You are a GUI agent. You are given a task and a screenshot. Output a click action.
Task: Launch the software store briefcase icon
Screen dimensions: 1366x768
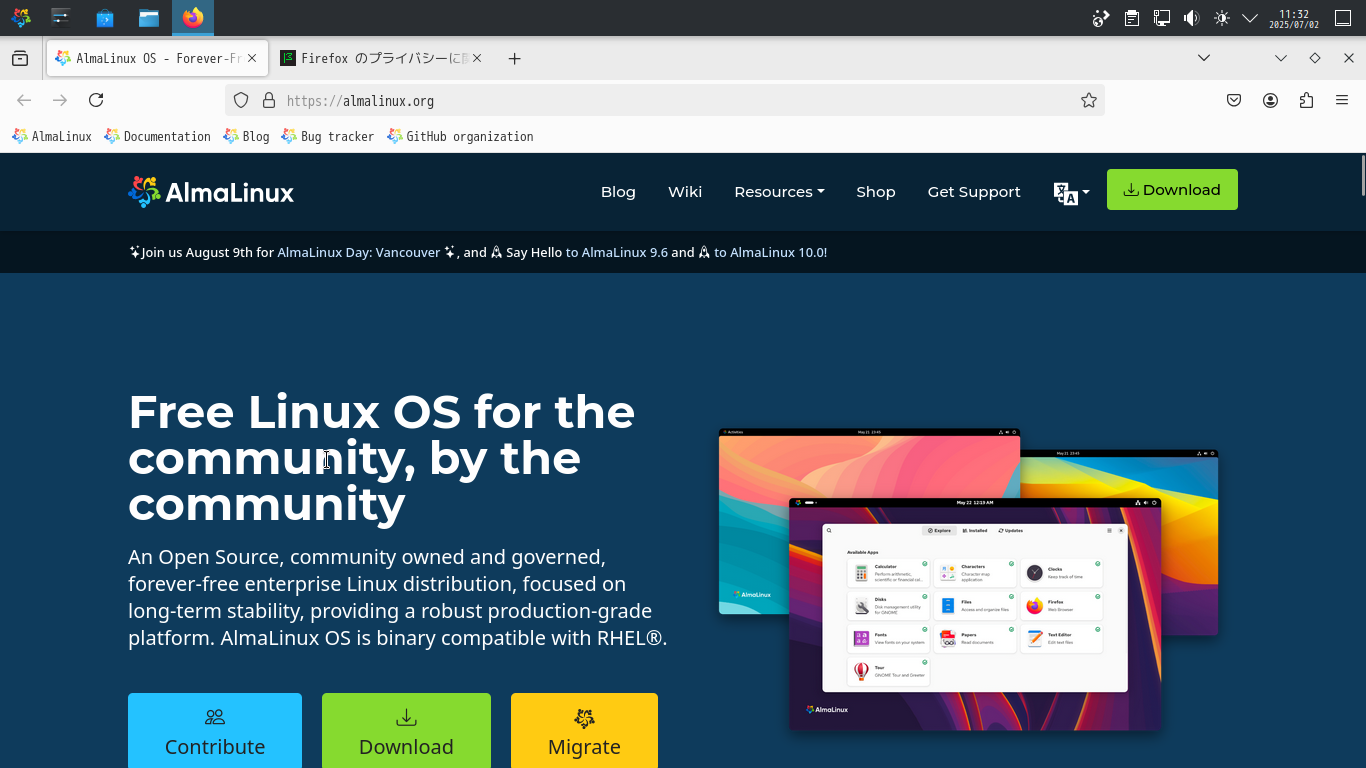click(104, 18)
